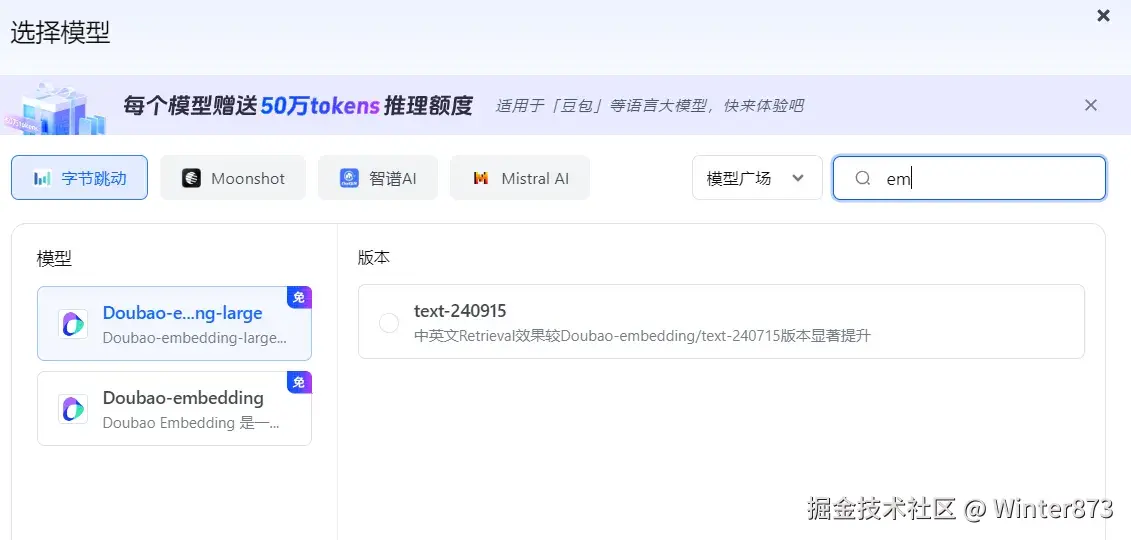The image size is (1131, 540).
Task: Select the 字节跳动 provider tab
Action: click(79, 178)
